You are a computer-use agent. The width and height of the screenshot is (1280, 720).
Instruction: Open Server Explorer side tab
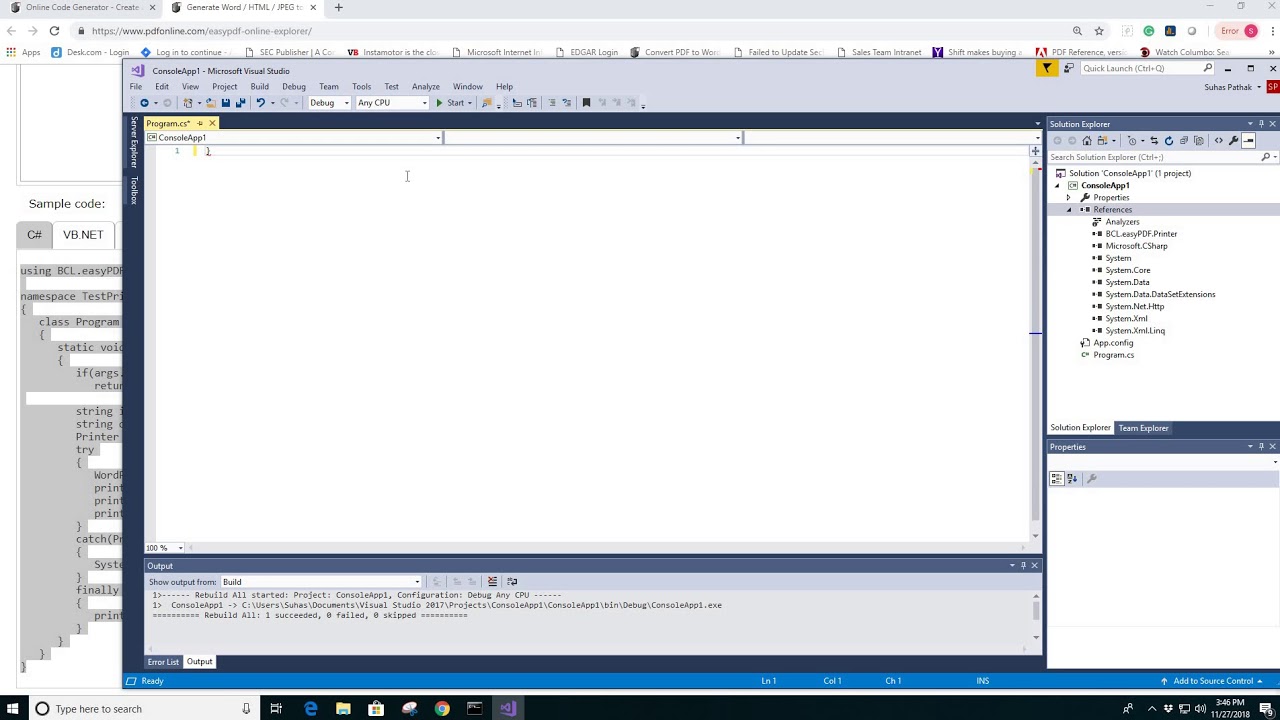click(x=134, y=142)
